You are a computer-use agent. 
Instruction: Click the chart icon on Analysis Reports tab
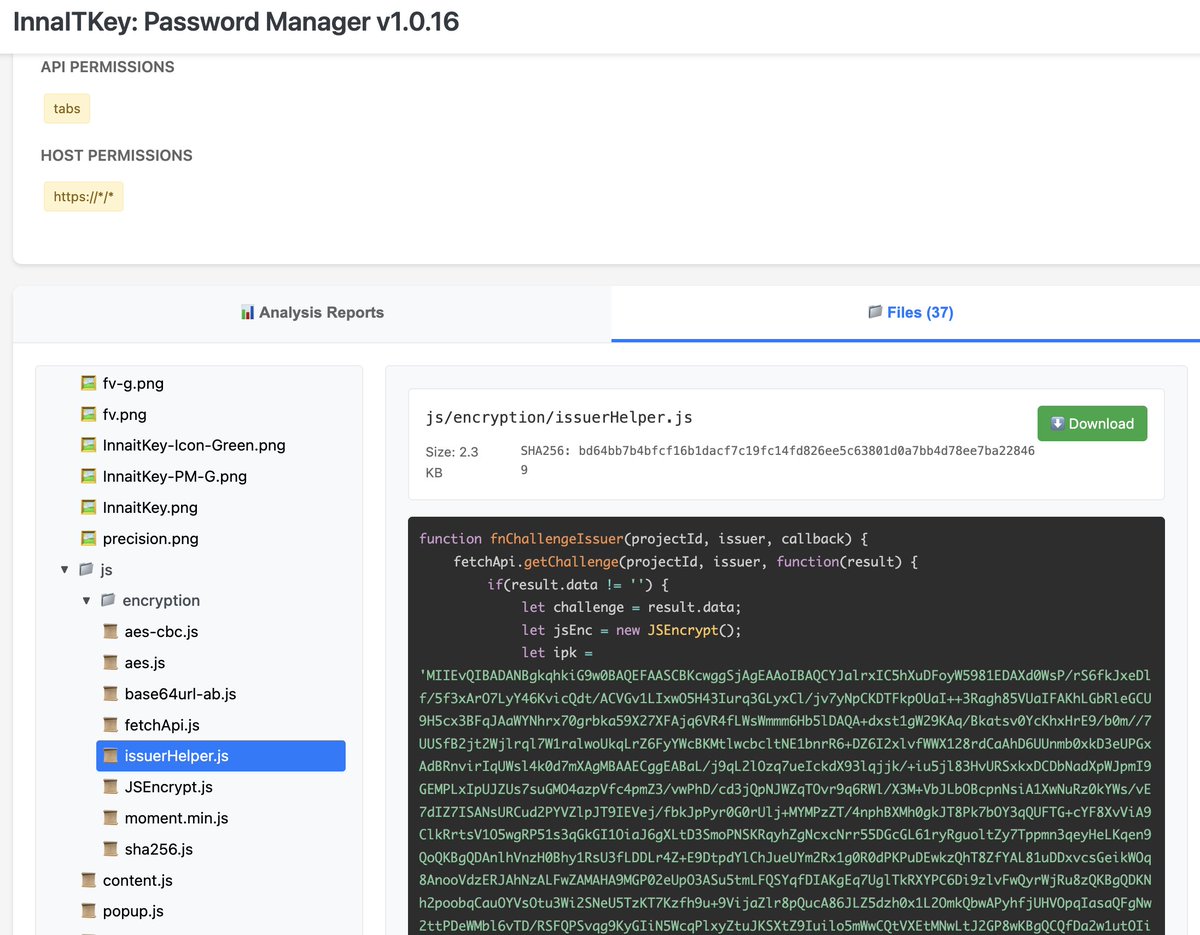[247, 312]
